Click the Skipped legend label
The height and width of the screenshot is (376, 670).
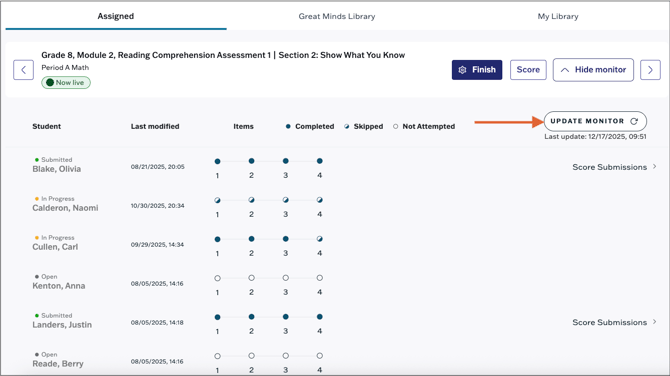[368, 126]
